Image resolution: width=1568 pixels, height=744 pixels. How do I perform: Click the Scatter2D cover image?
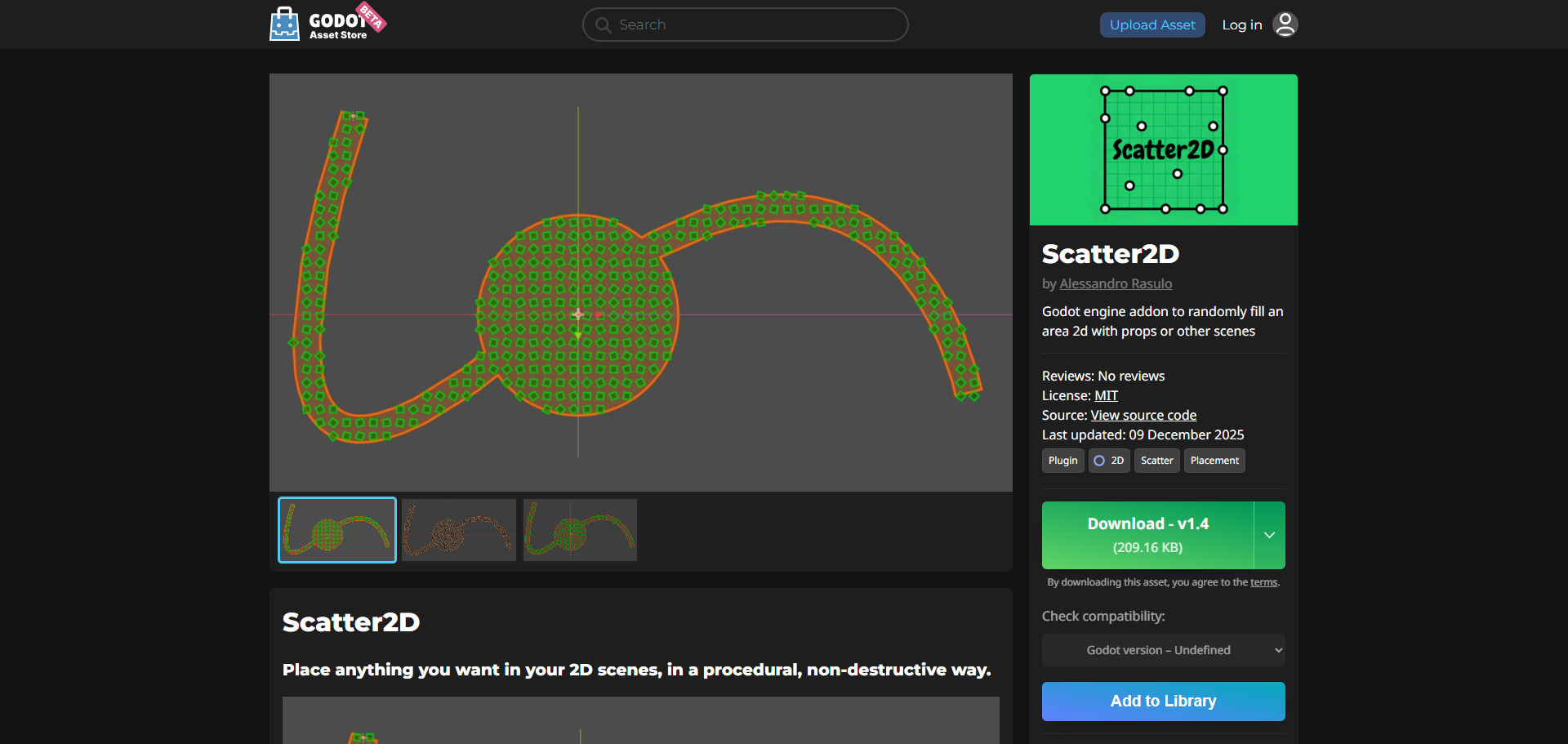point(1163,149)
